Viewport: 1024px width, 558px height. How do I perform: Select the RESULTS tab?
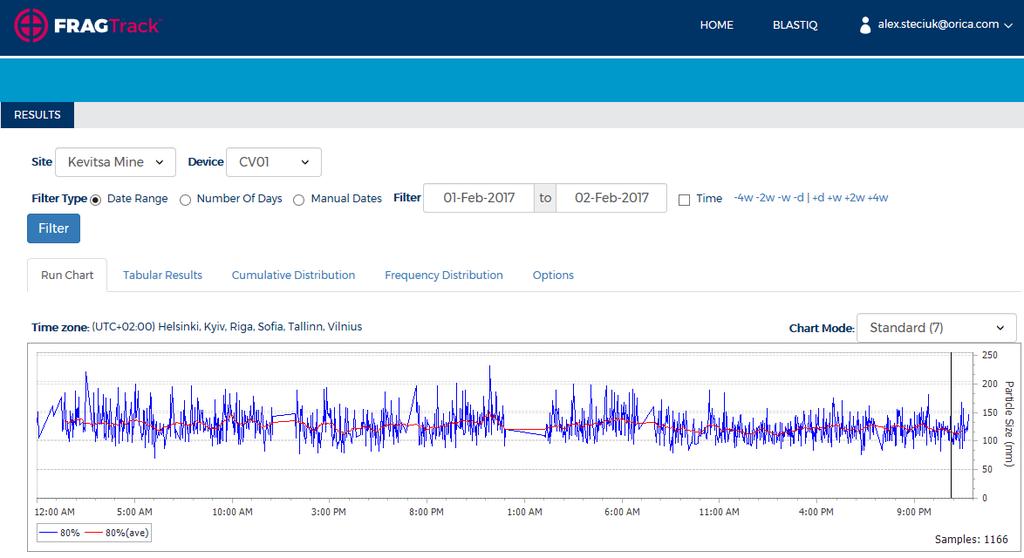[x=37, y=115]
